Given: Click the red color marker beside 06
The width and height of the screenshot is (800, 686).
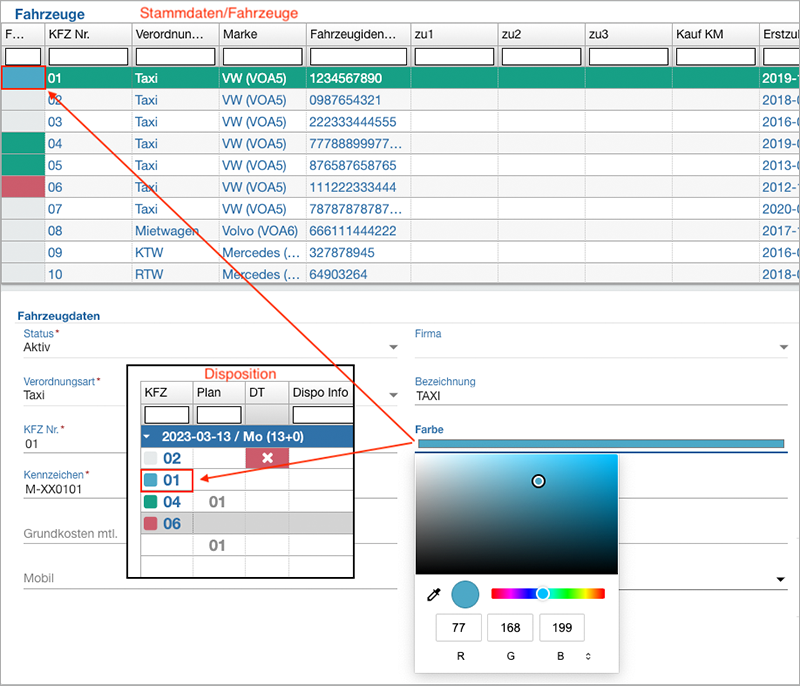Looking at the screenshot, I should click(x=151, y=524).
